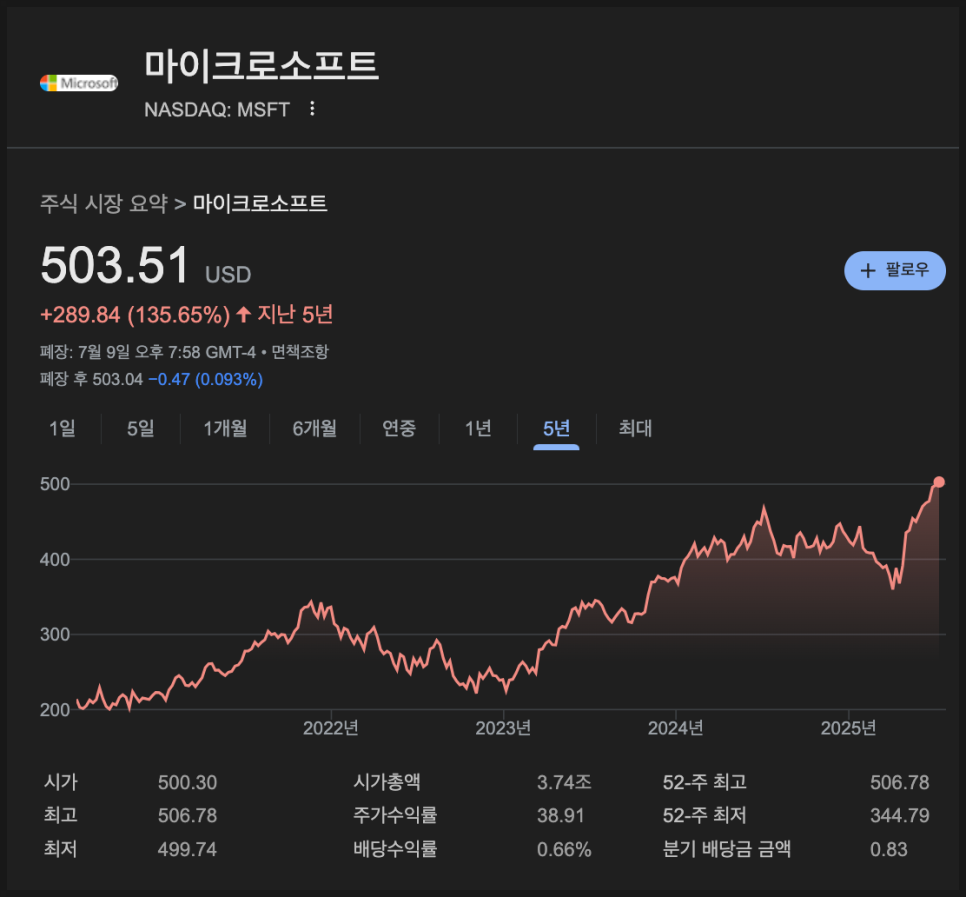Select the 1년 time range tab
This screenshot has width=966, height=897.
(477, 428)
